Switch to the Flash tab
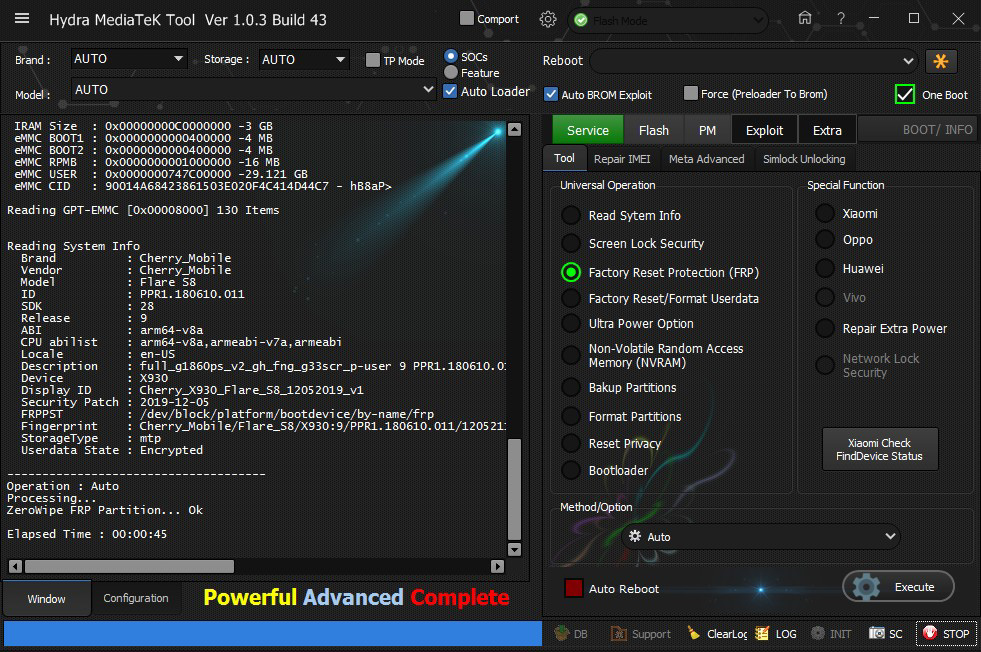981x652 pixels. [x=653, y=130]
